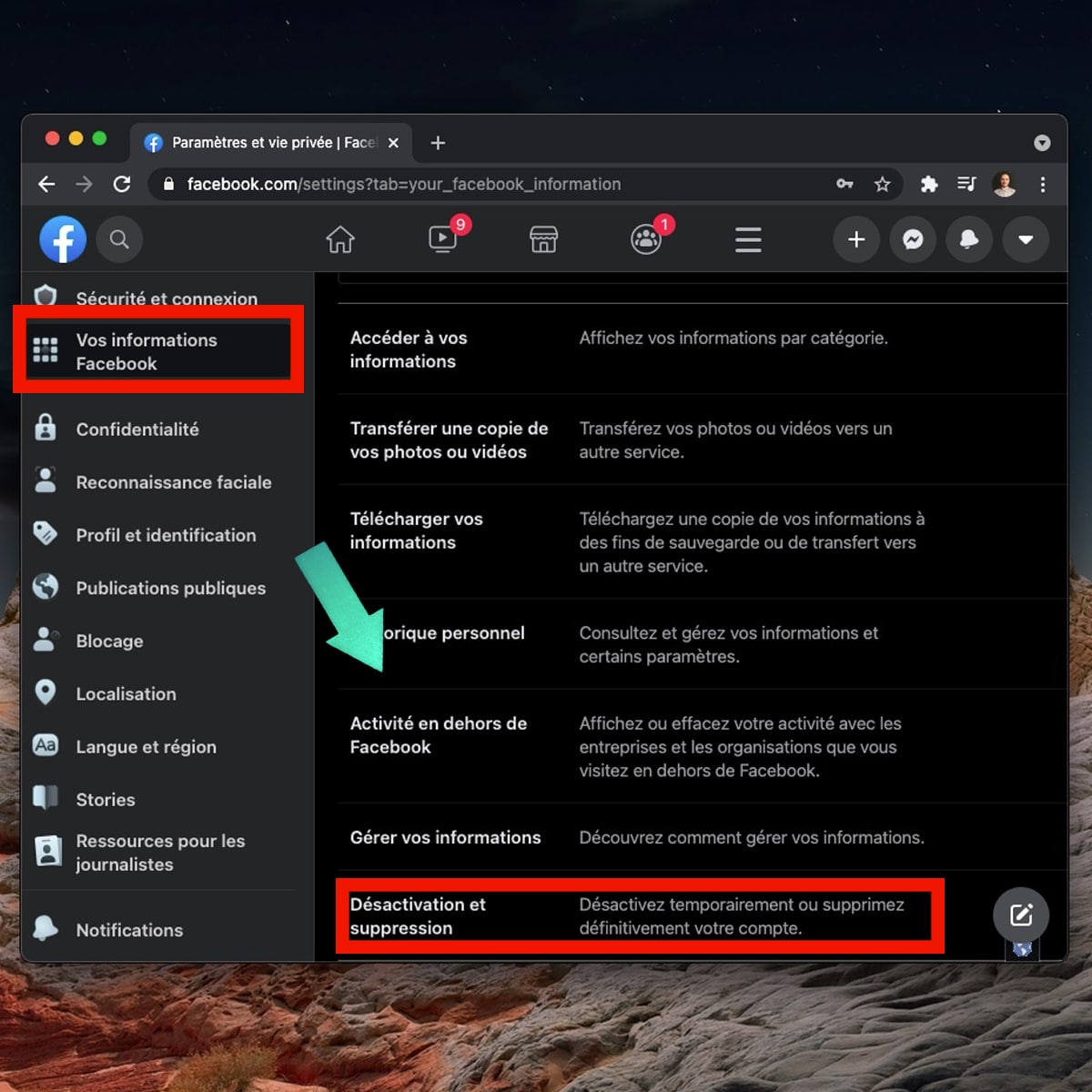Open the hamburger menu icon
This screenshot has width=1092, height=1092.
pos(748,239)
